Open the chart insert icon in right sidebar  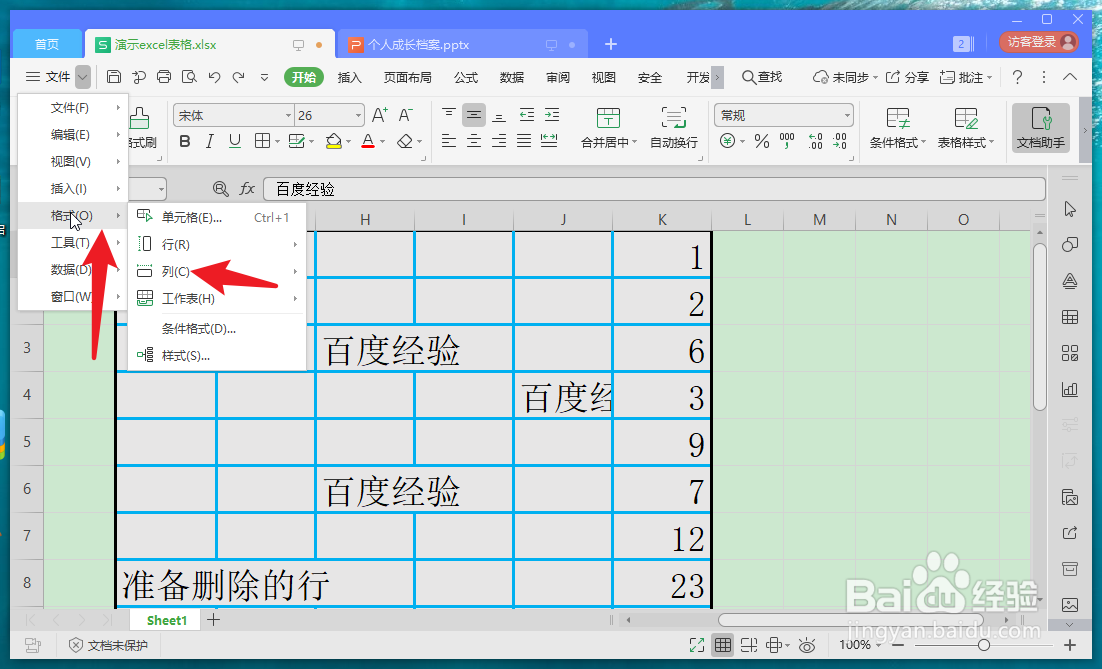point(1070,387)
